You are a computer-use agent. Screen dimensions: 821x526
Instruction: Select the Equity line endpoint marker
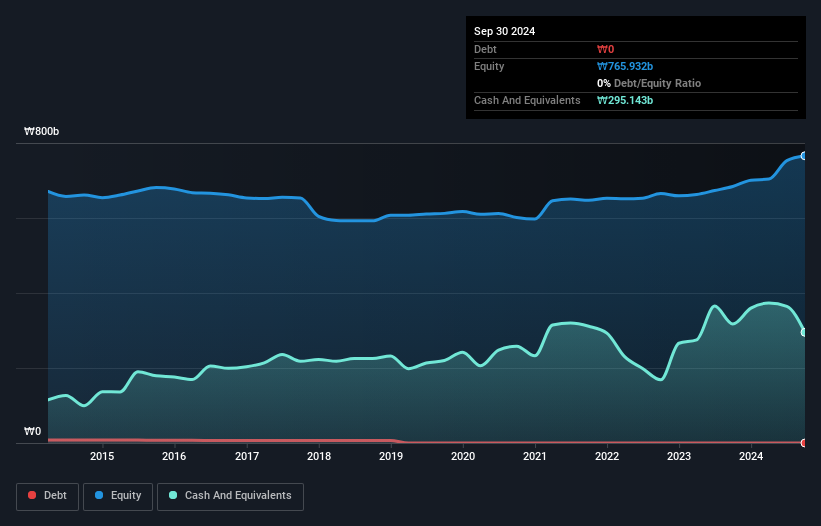[804, 156]
